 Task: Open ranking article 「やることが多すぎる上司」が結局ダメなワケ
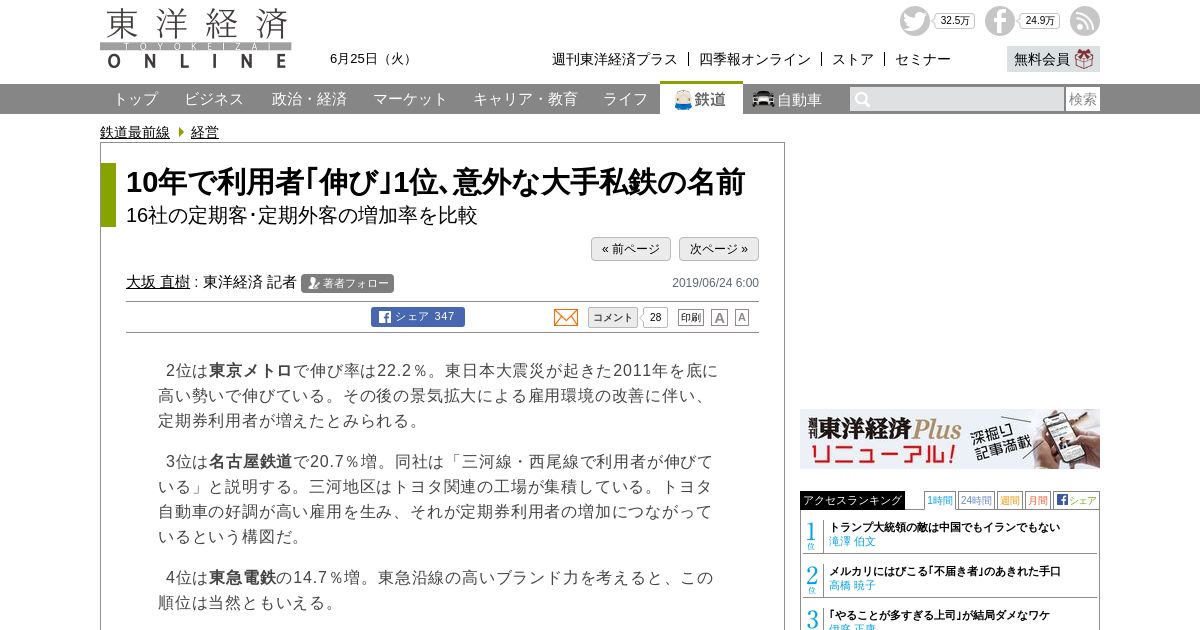coord(939,615)
